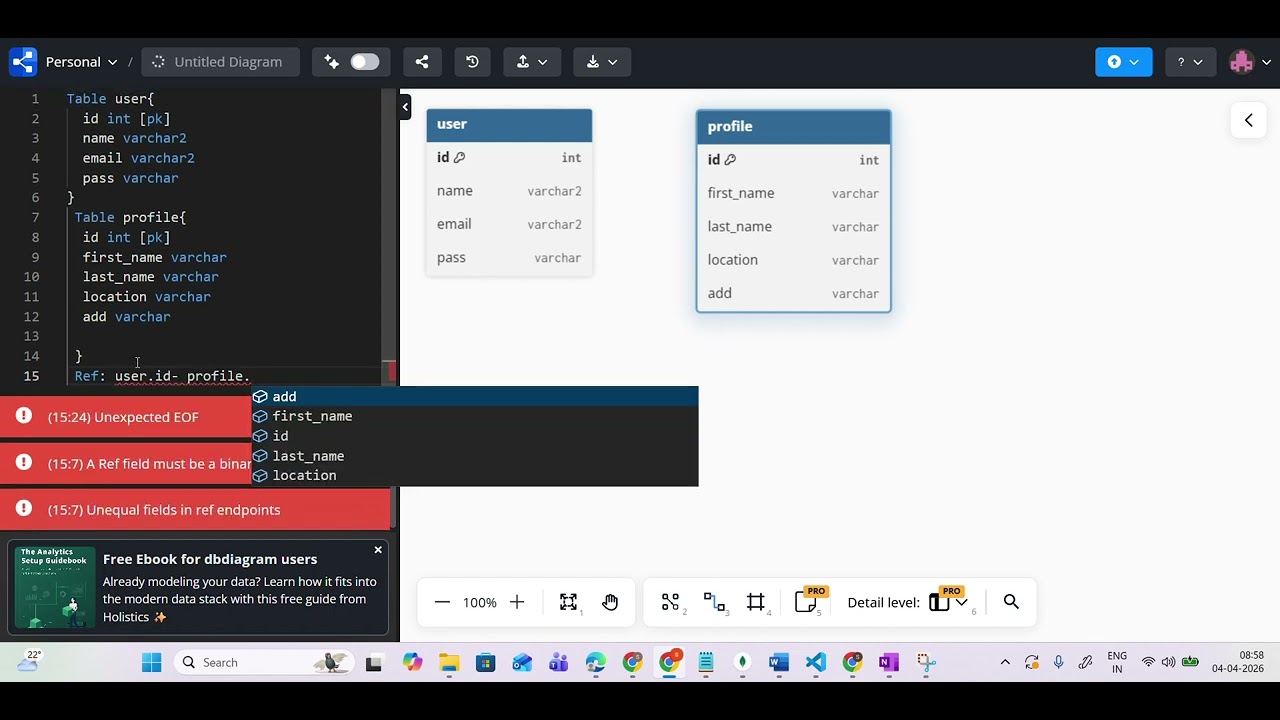Click the Analytics Setup Guidebook thumbnail
Viewport: 1280px width, 720px height.
pyautogui.click(x=54, y=588)
